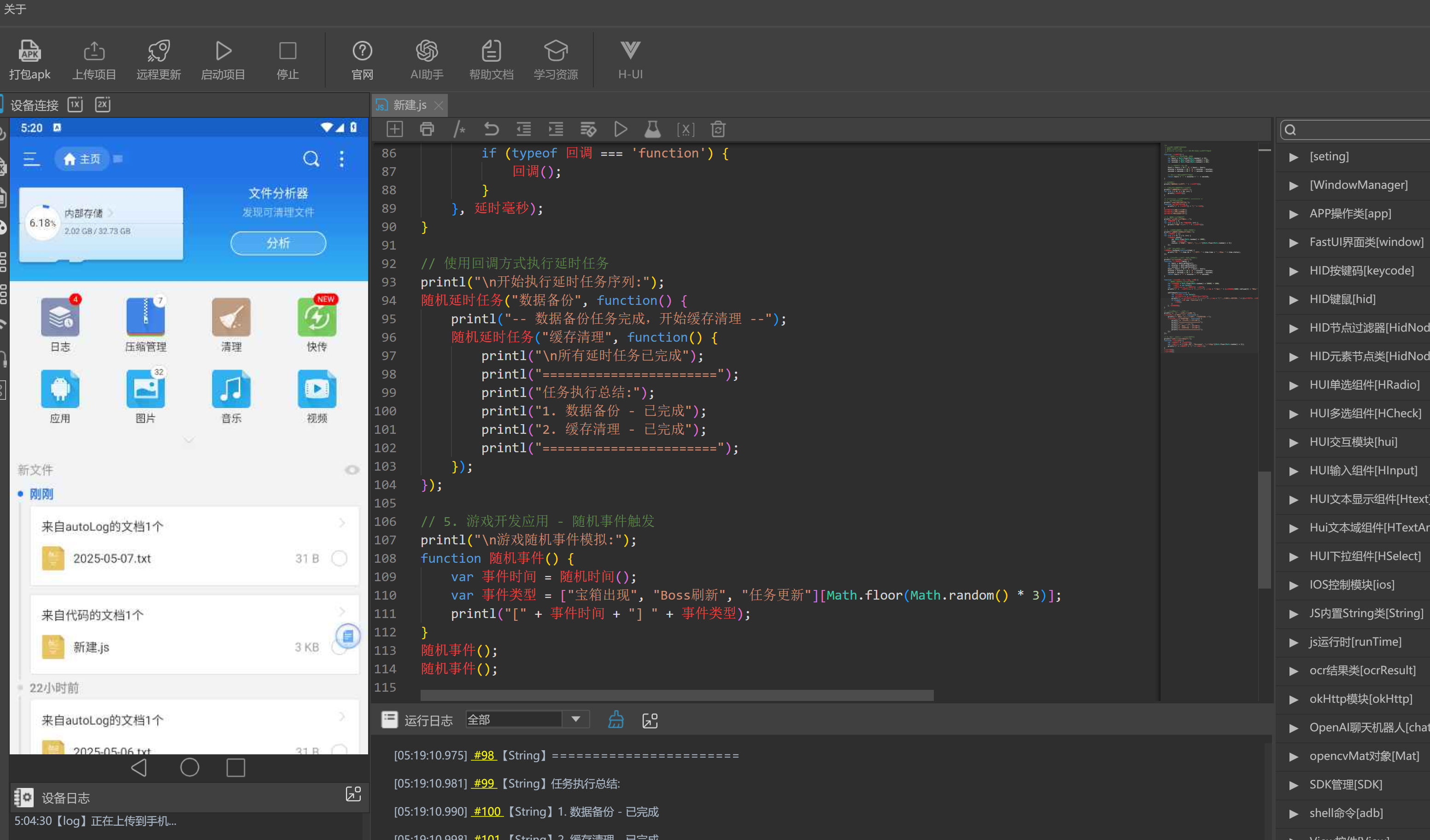Switch to the 新建.js tab

tap(410, 105)
